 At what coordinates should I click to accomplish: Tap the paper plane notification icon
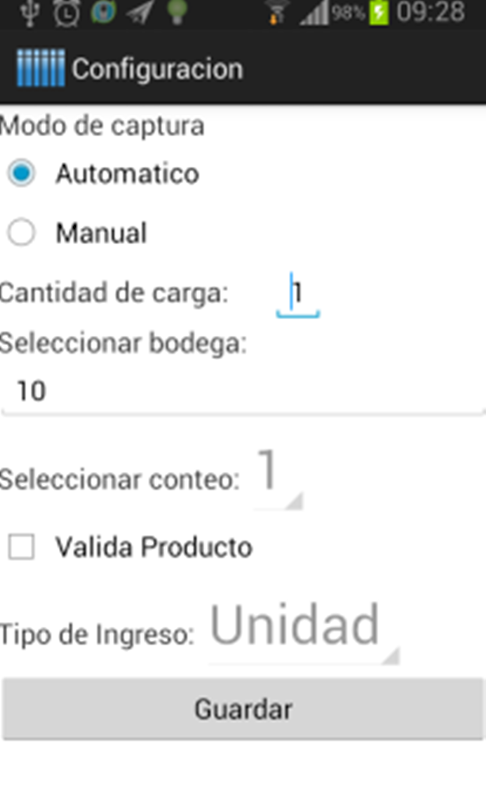[140, 12]
